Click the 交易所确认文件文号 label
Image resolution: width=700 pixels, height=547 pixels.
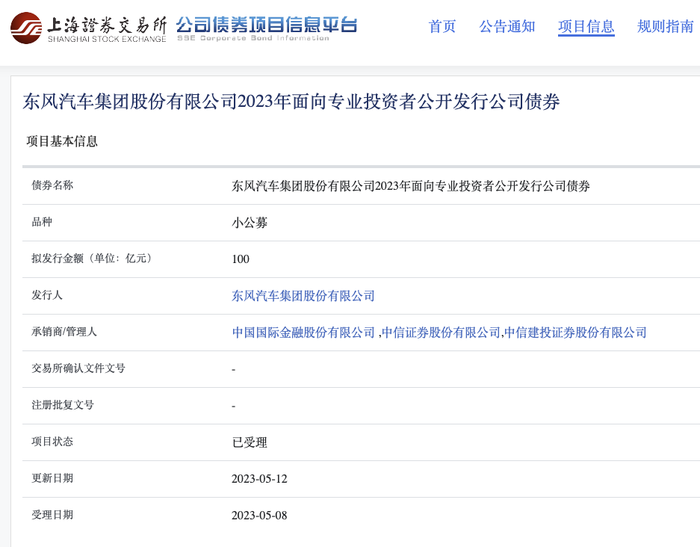click(78, 368)
